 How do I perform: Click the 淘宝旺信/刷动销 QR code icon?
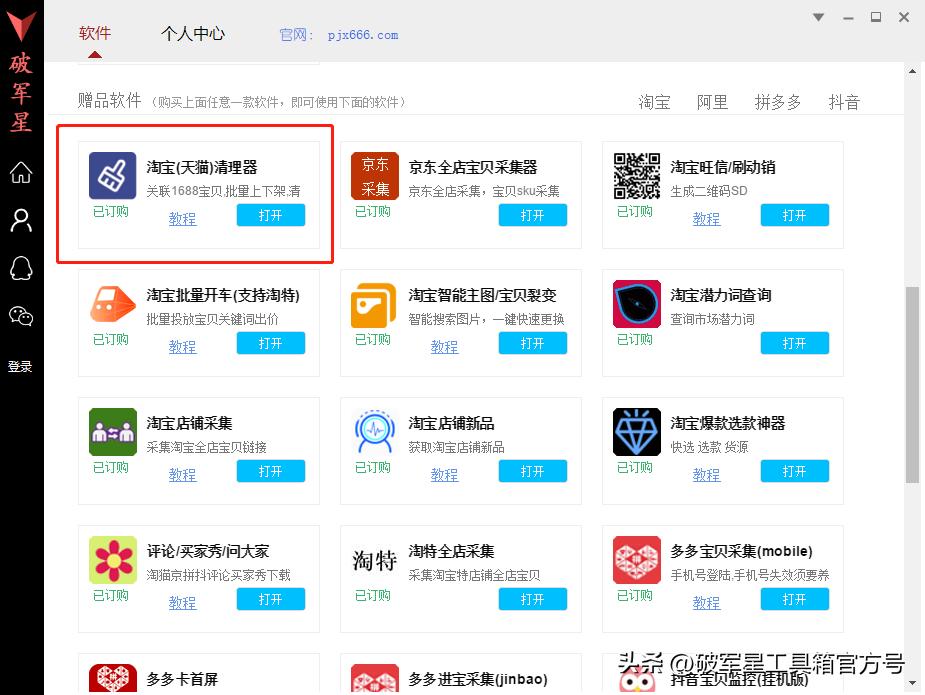(636, 176)
